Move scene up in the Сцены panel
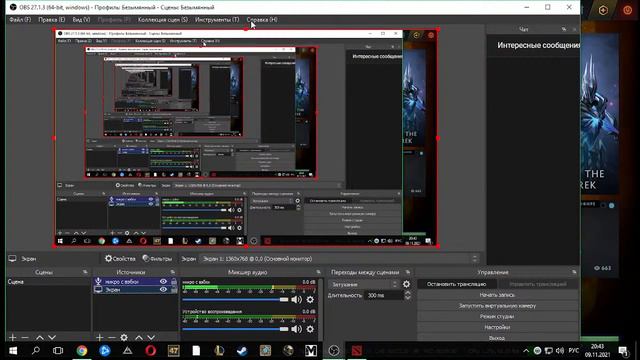This screenshot has width=640, height=360. [39, 338]
